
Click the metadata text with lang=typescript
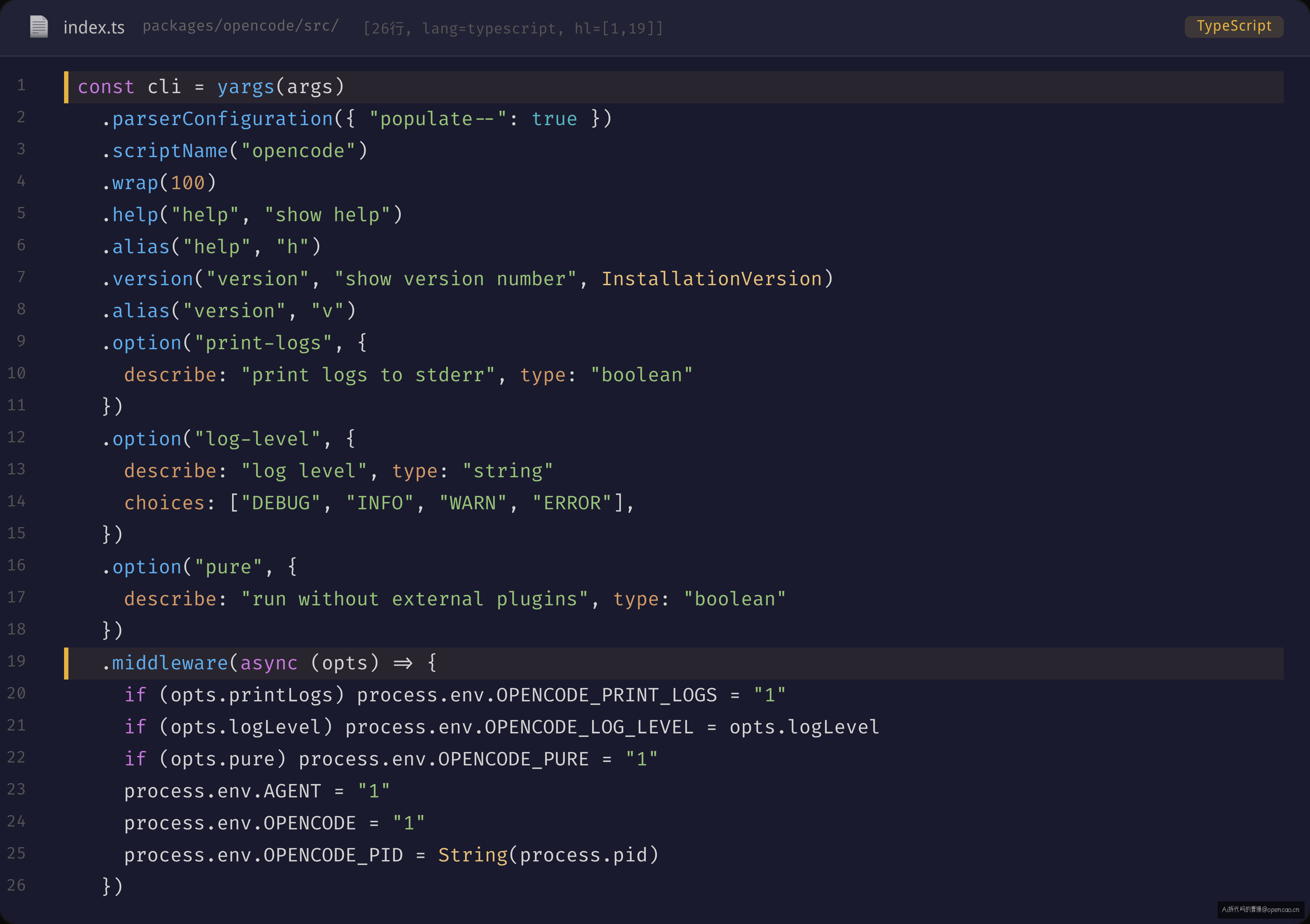513,28
